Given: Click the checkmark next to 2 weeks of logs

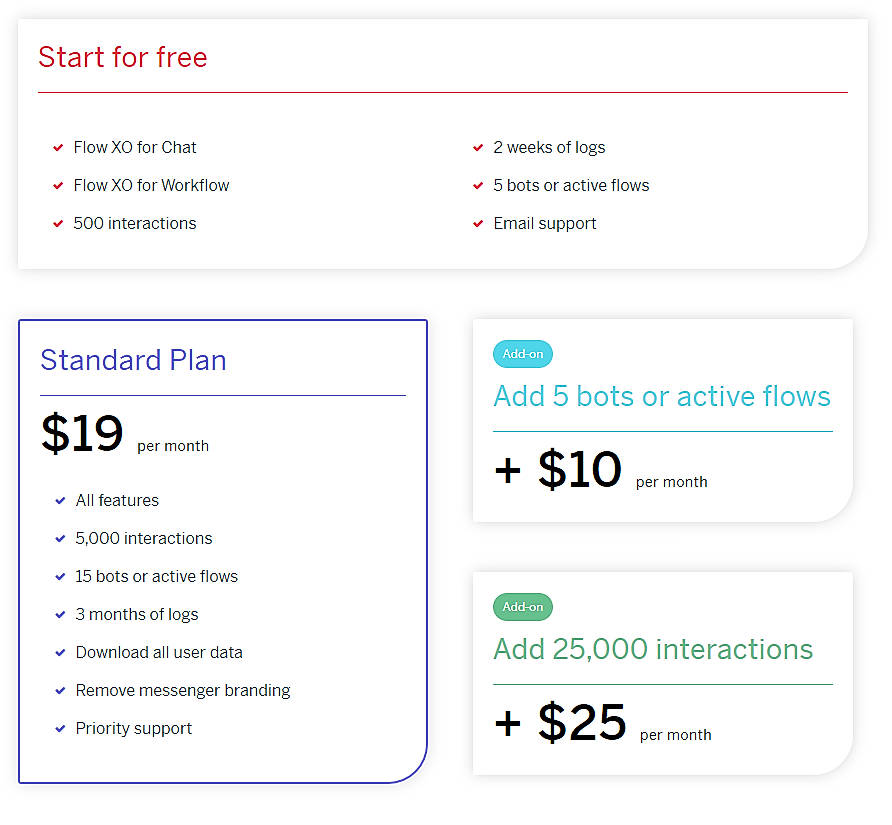Looking at the screenshot, I should coord(479,148).
